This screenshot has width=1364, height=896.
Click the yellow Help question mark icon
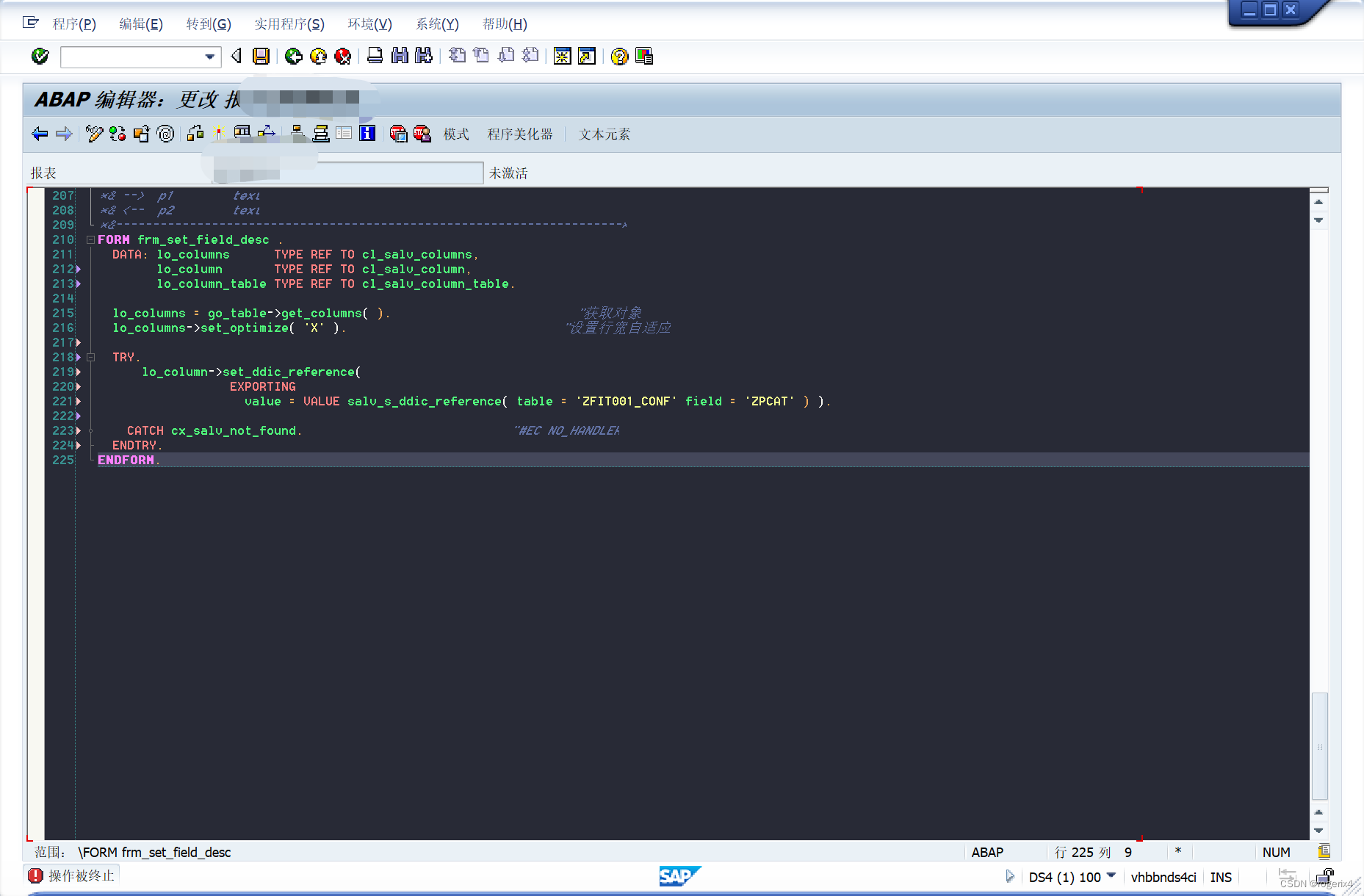coord(620,57)
